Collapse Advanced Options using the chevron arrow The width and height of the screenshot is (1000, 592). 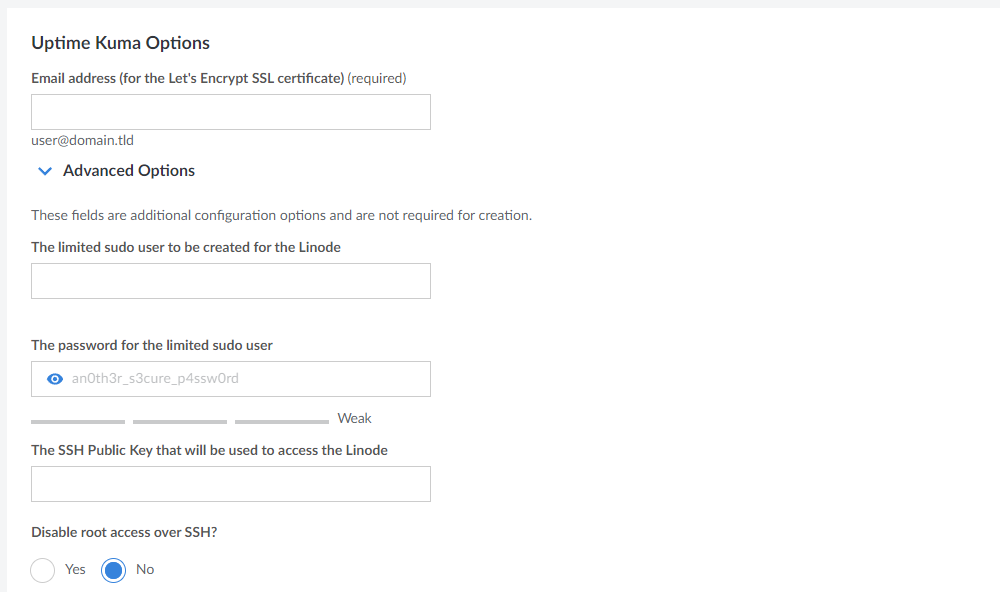(x=44, y=171)
